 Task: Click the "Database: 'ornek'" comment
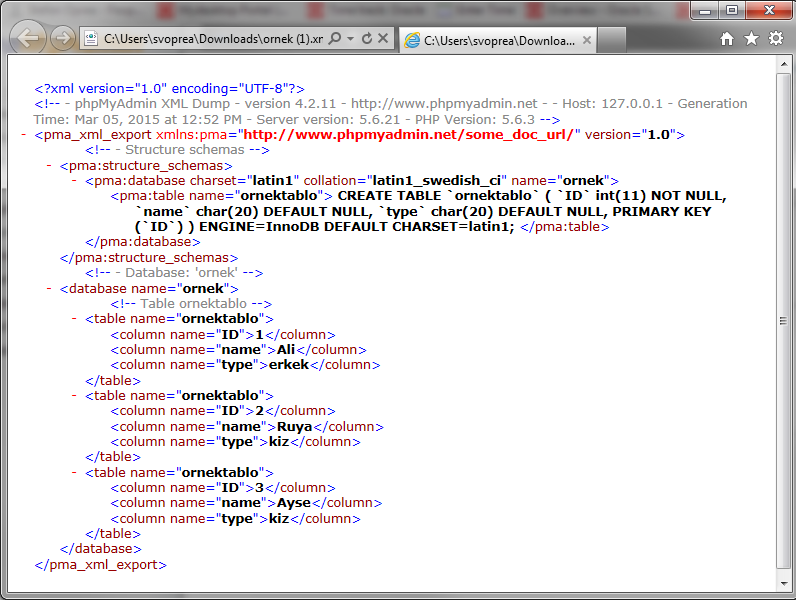174,273
